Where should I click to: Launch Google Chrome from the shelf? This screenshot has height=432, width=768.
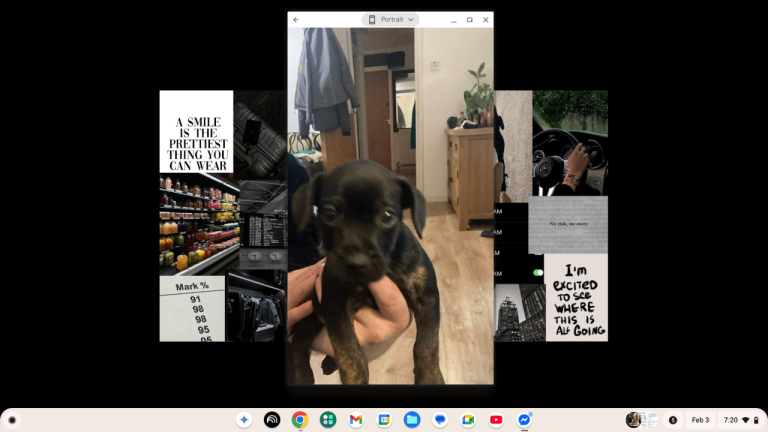click(300, 420)
